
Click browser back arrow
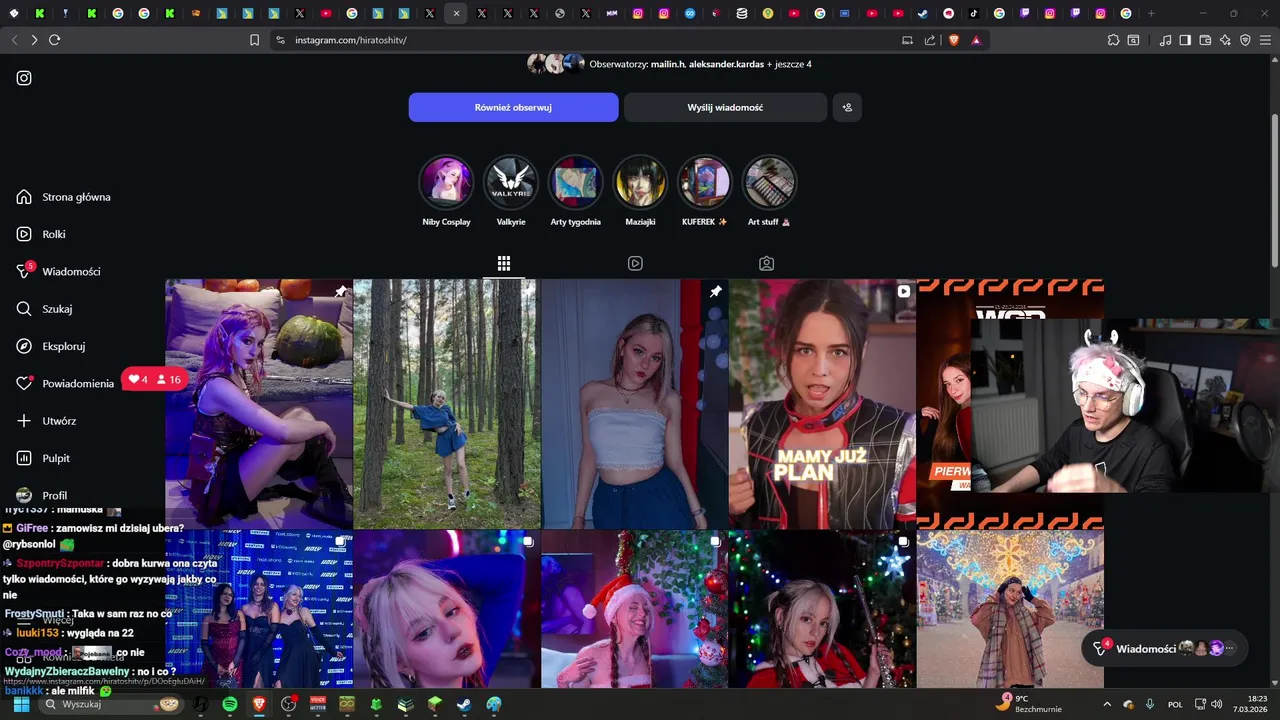[14, 40]
